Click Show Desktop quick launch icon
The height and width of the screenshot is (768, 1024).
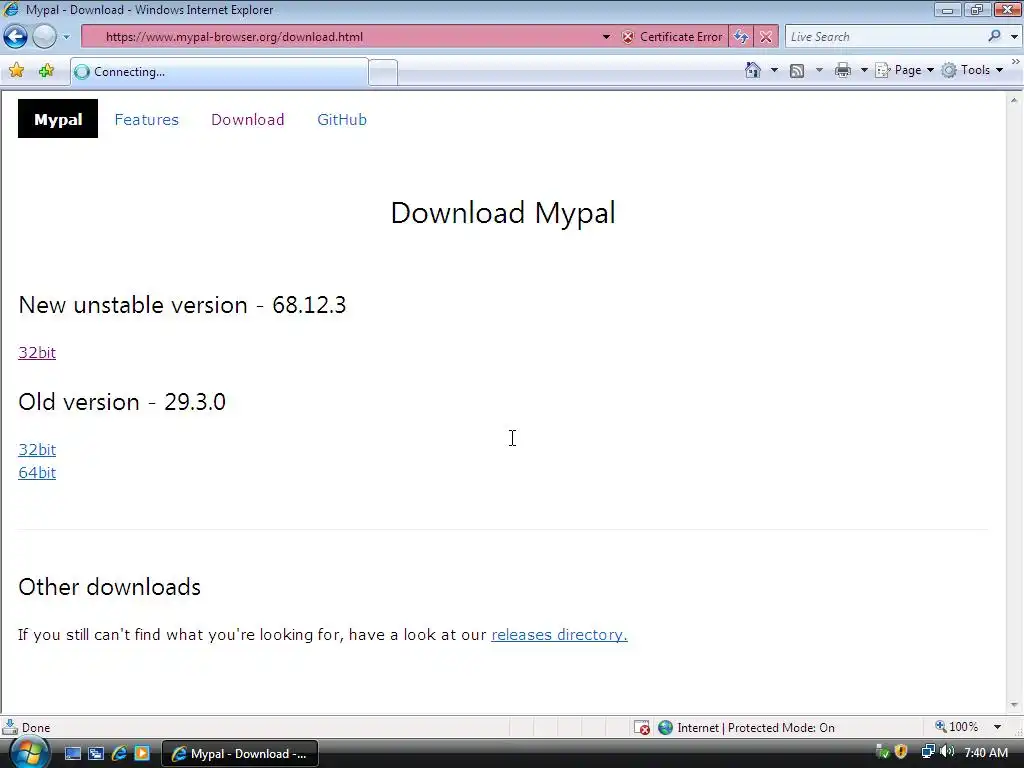point(72,754)
